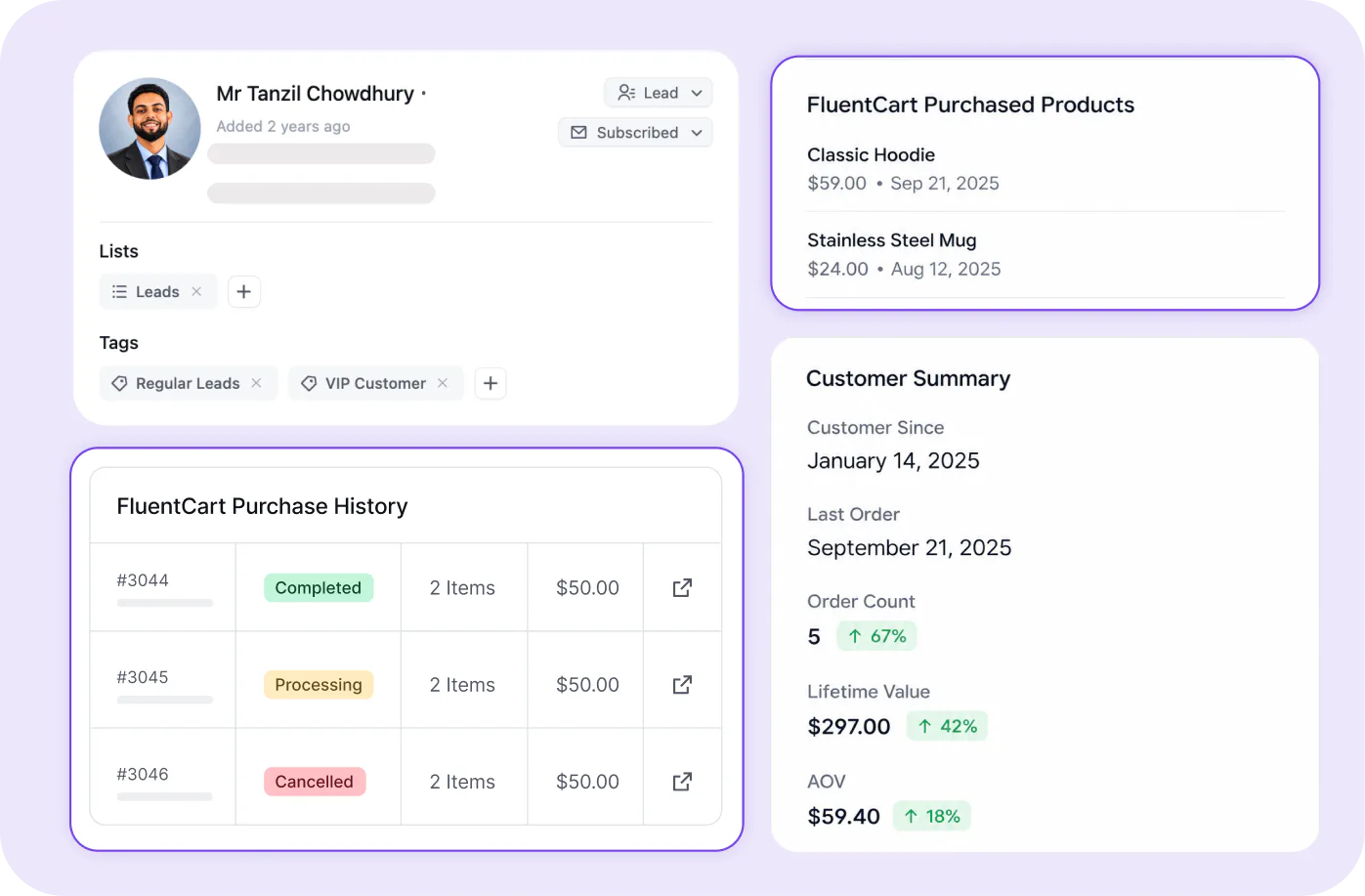Viewport: 1365px width, 896px height.
Task: Click the January 14, 2025 date
Action: point(893,461)
